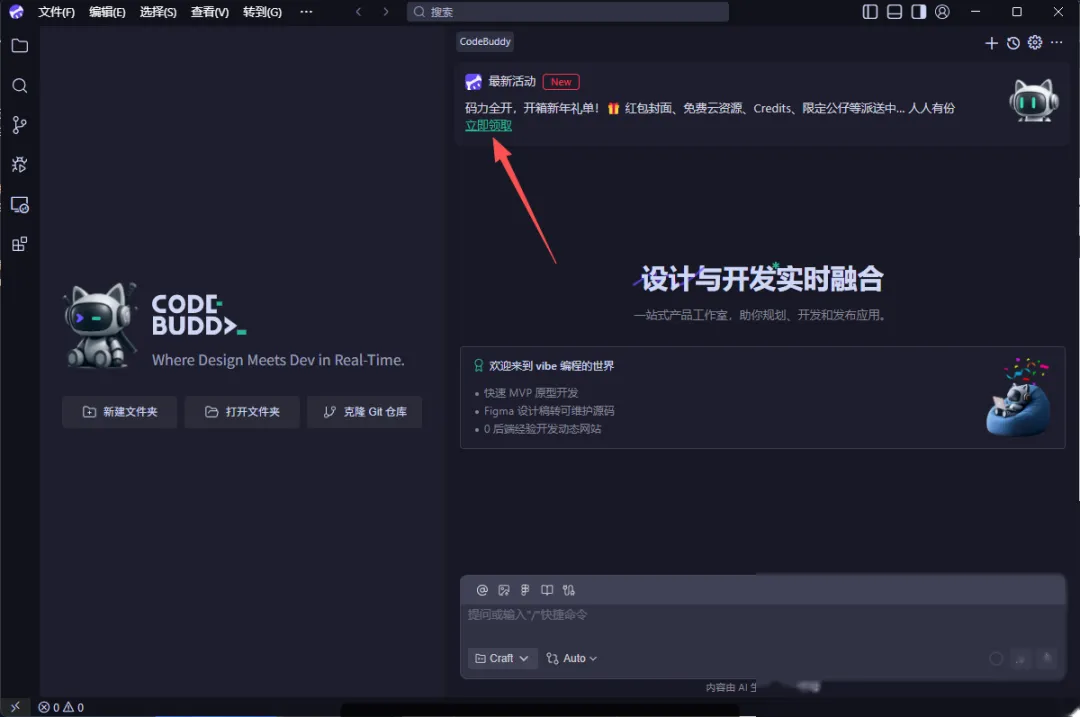Expand the menu bar overflow ellipsis
The height and width of the screenshot is (717, 1080).
(x=307, y=12)
